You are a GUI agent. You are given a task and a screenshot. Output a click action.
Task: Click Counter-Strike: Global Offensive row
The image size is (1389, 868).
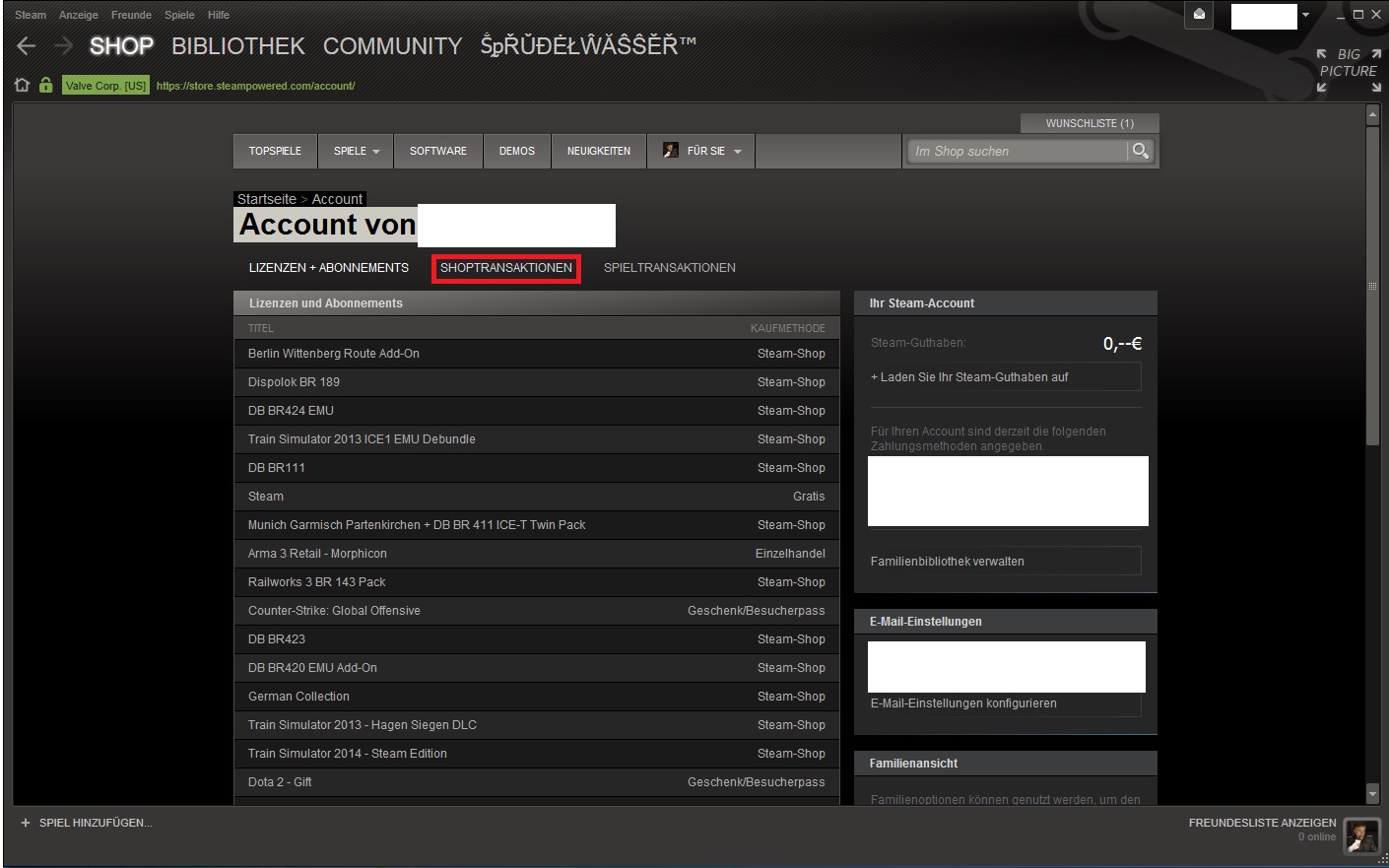[537, 611]
